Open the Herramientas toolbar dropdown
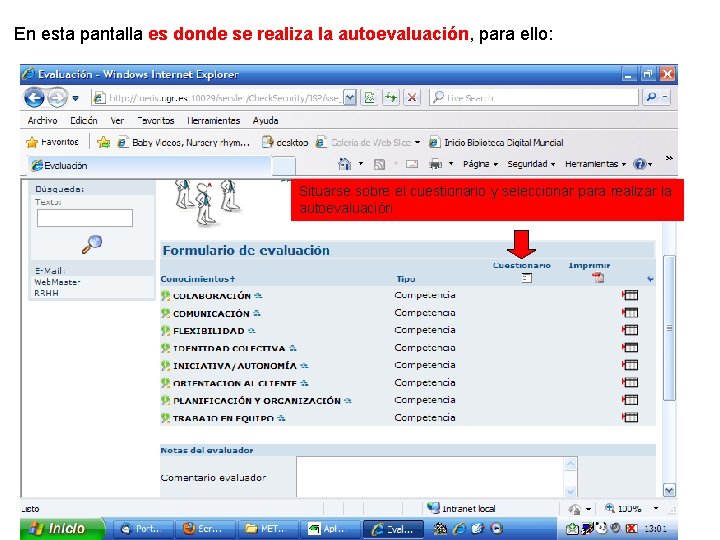 coord(596,164)
